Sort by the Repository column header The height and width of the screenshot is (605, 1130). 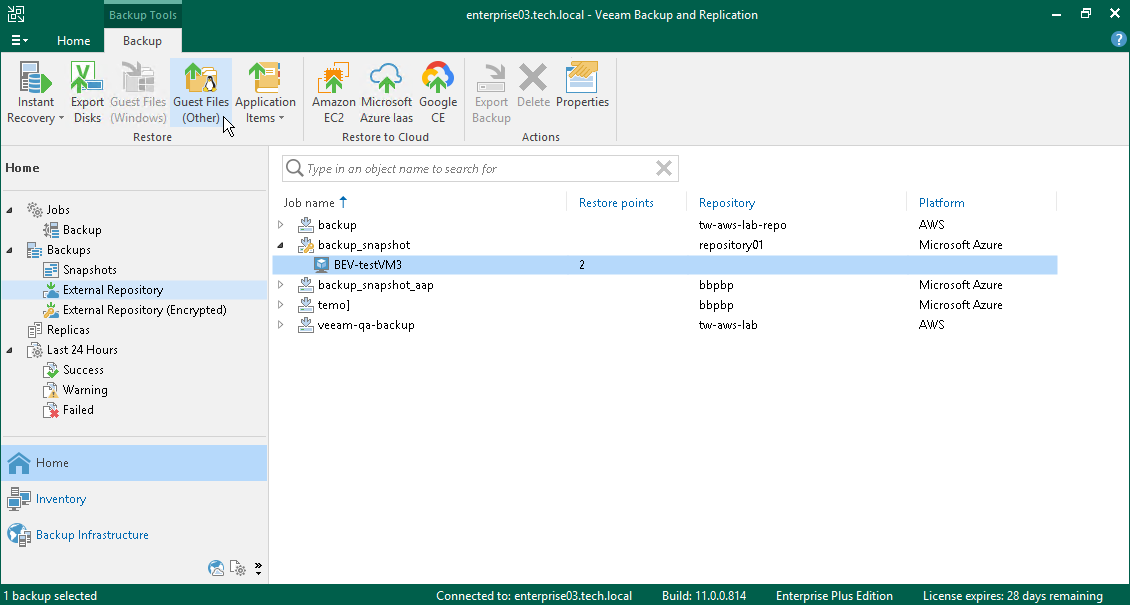(x=726, y=203)
